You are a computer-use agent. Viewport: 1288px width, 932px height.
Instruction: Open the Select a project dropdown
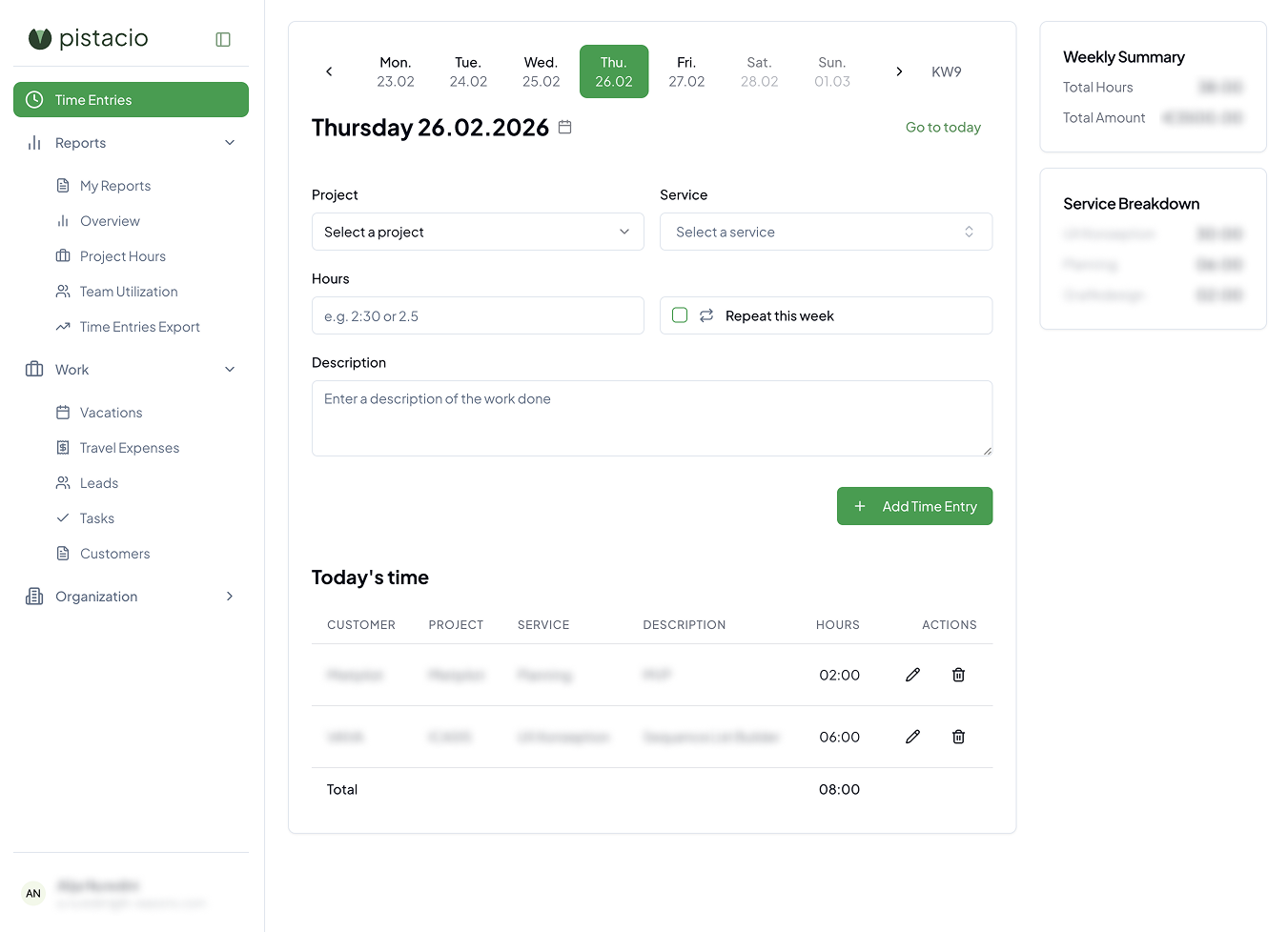click(478, 231)
